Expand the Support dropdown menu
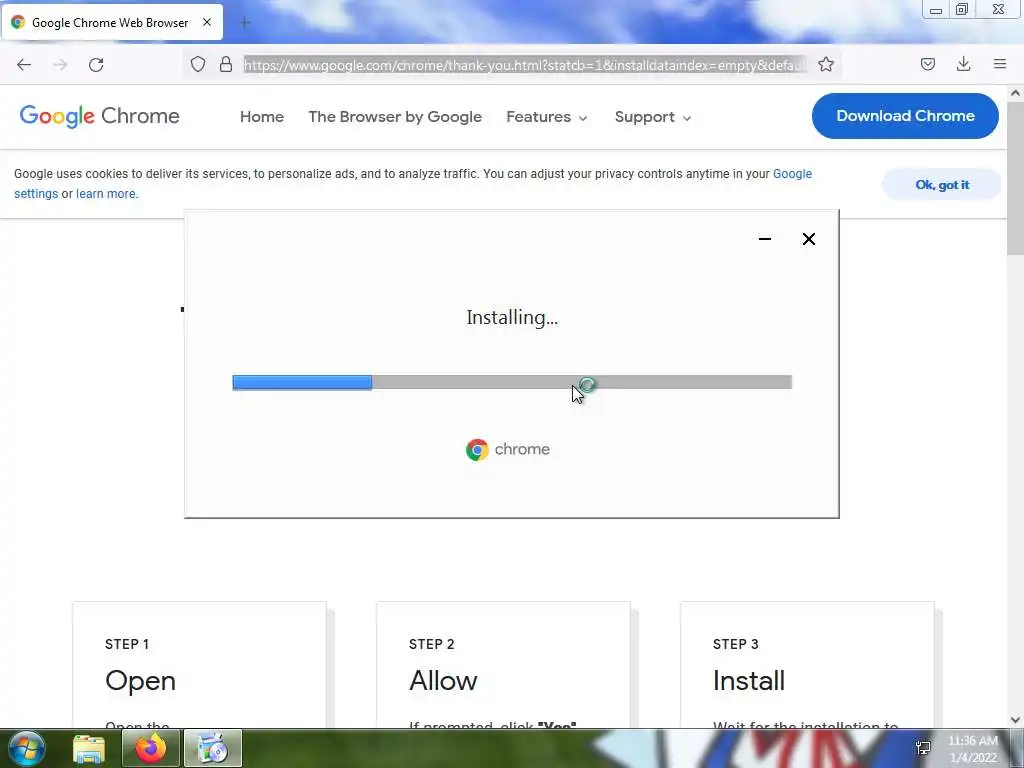 pos(652,117)
